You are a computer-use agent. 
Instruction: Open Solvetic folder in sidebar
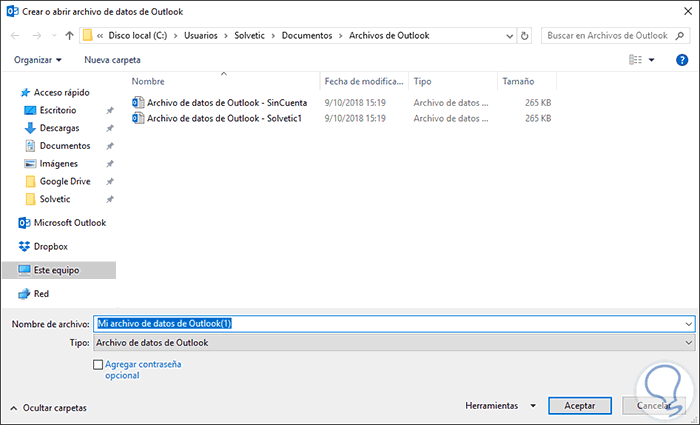[x=55, y=199]
